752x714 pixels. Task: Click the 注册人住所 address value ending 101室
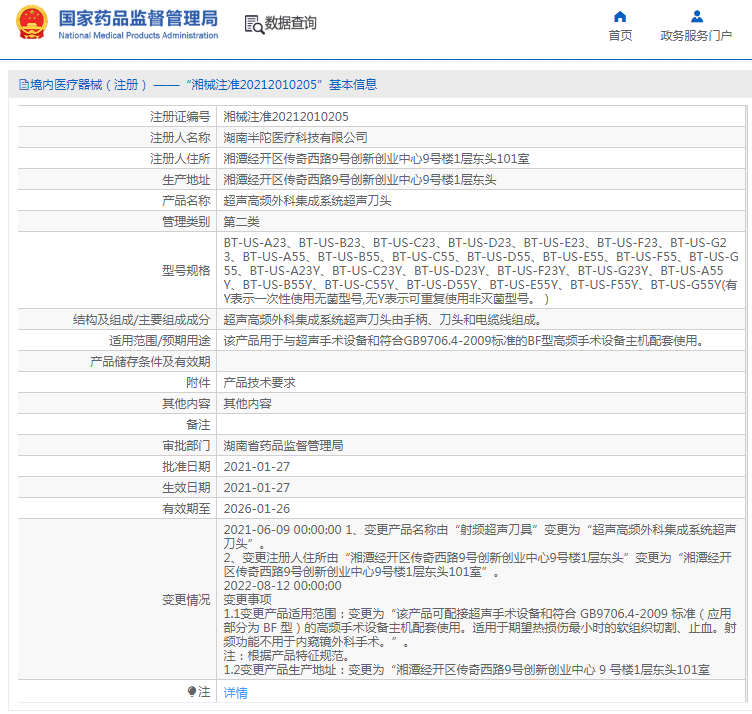pyautogui.click(x=376, y=159)
